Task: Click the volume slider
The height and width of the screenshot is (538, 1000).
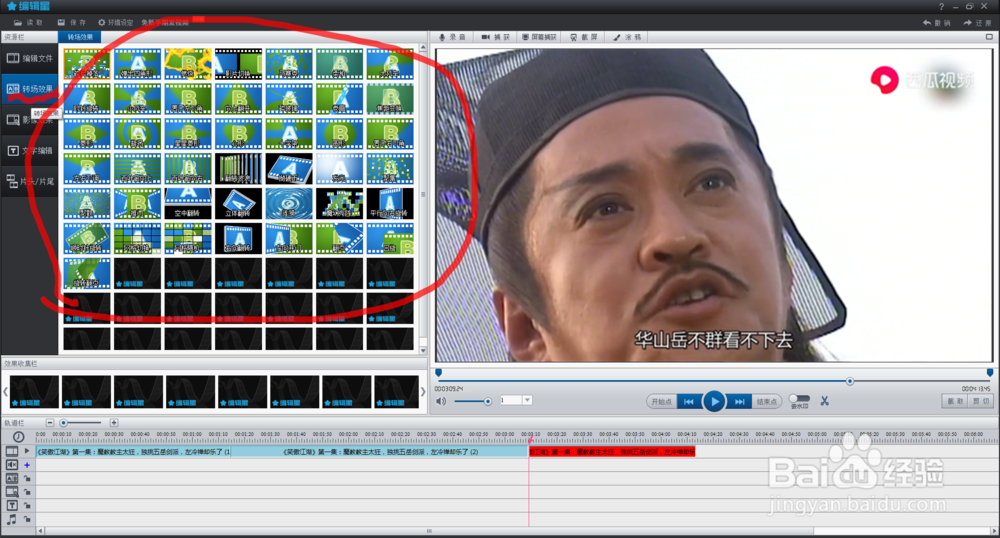Action: pyautogui.click(x=472, y=401)
